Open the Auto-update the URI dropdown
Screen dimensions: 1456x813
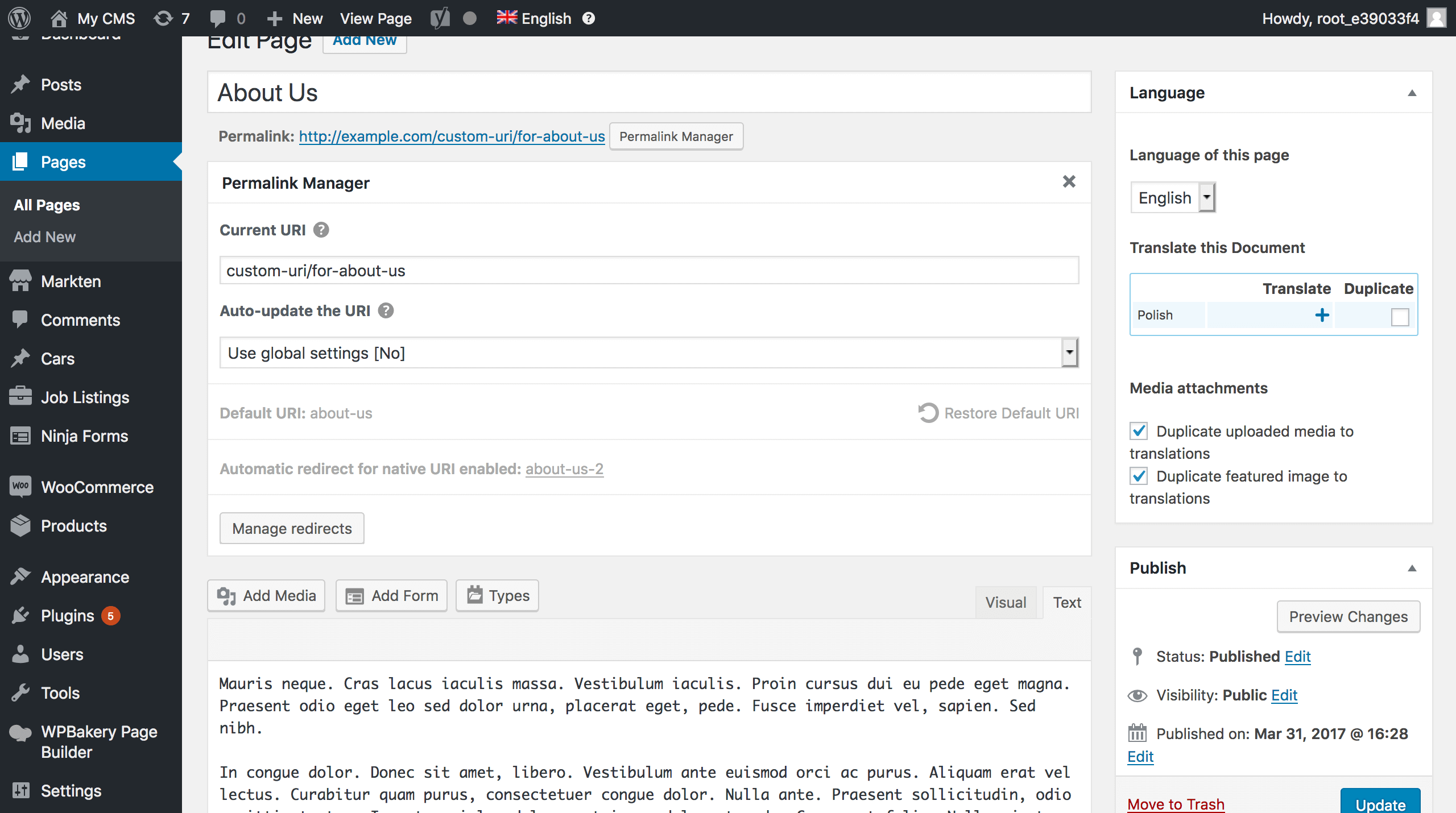click(648, 353)
